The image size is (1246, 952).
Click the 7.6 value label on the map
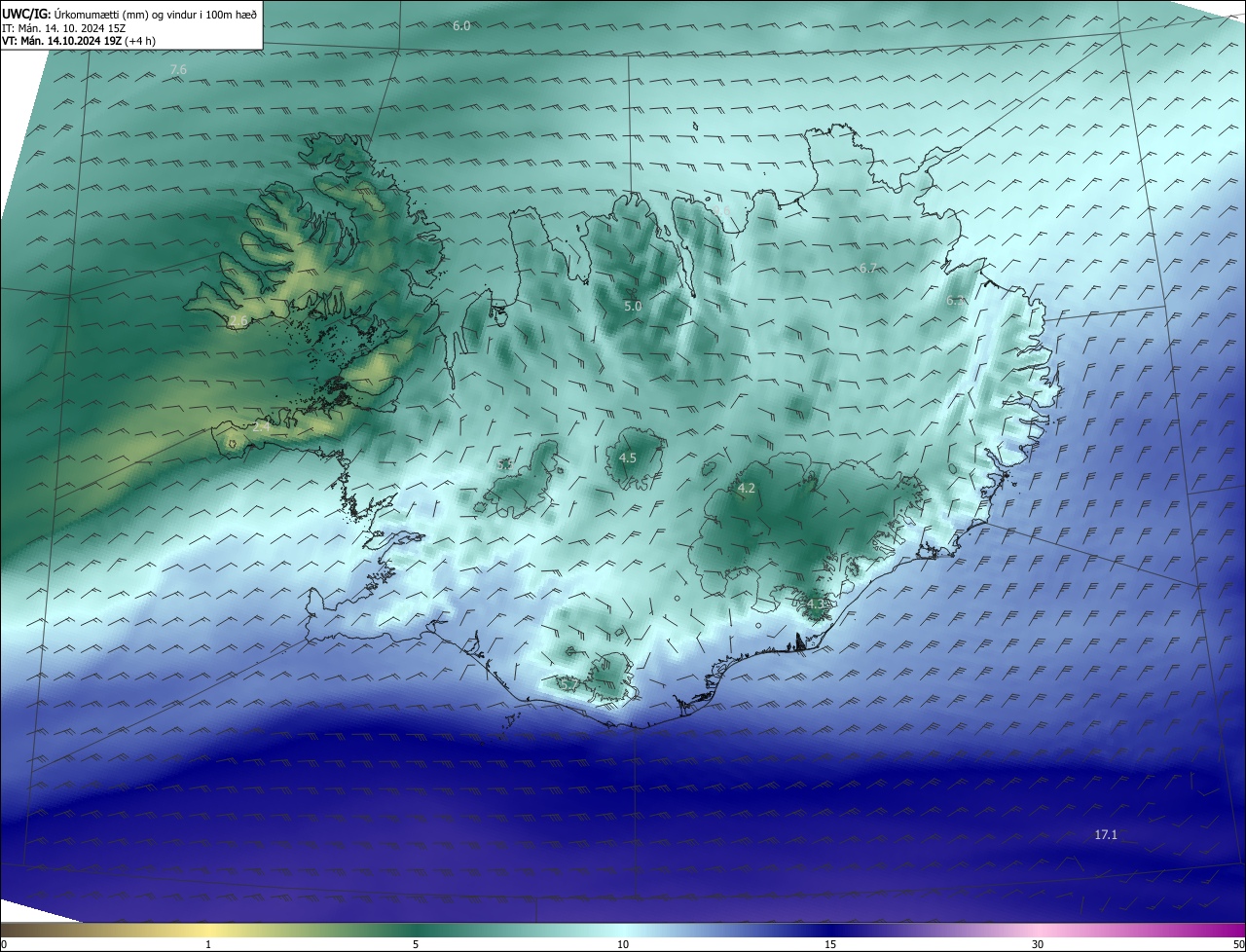[x=178, y=69]
